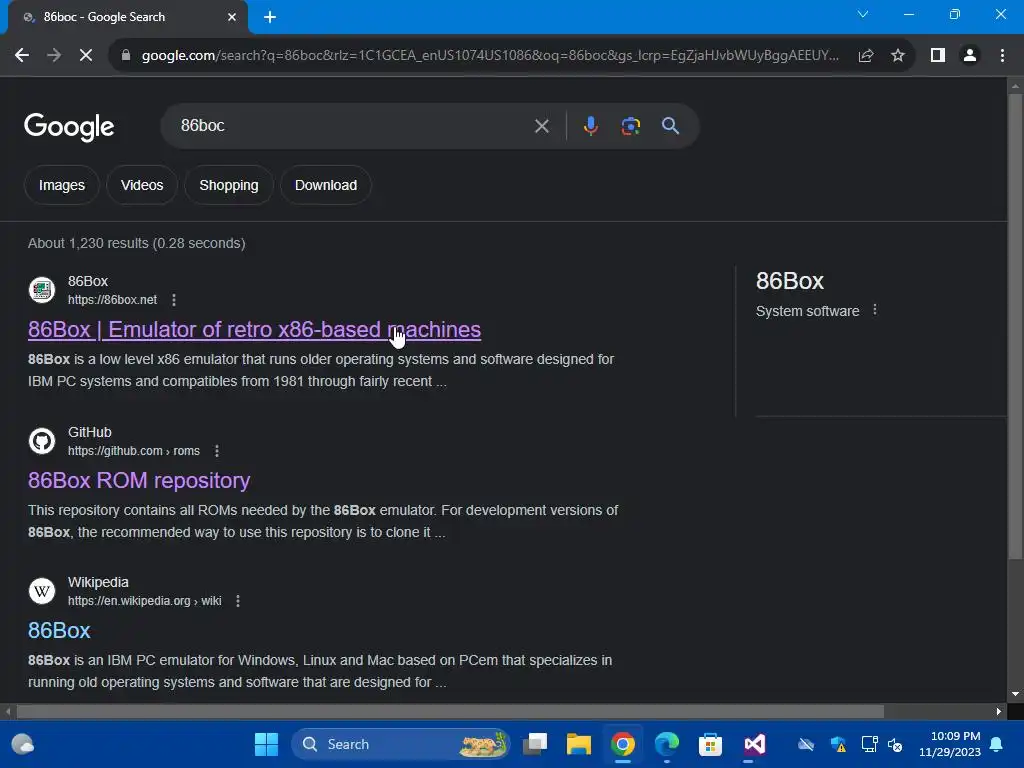Clear the search query text
Image resolution: width=1024 pixels, height=768 pixels.
tap(541, 126)
